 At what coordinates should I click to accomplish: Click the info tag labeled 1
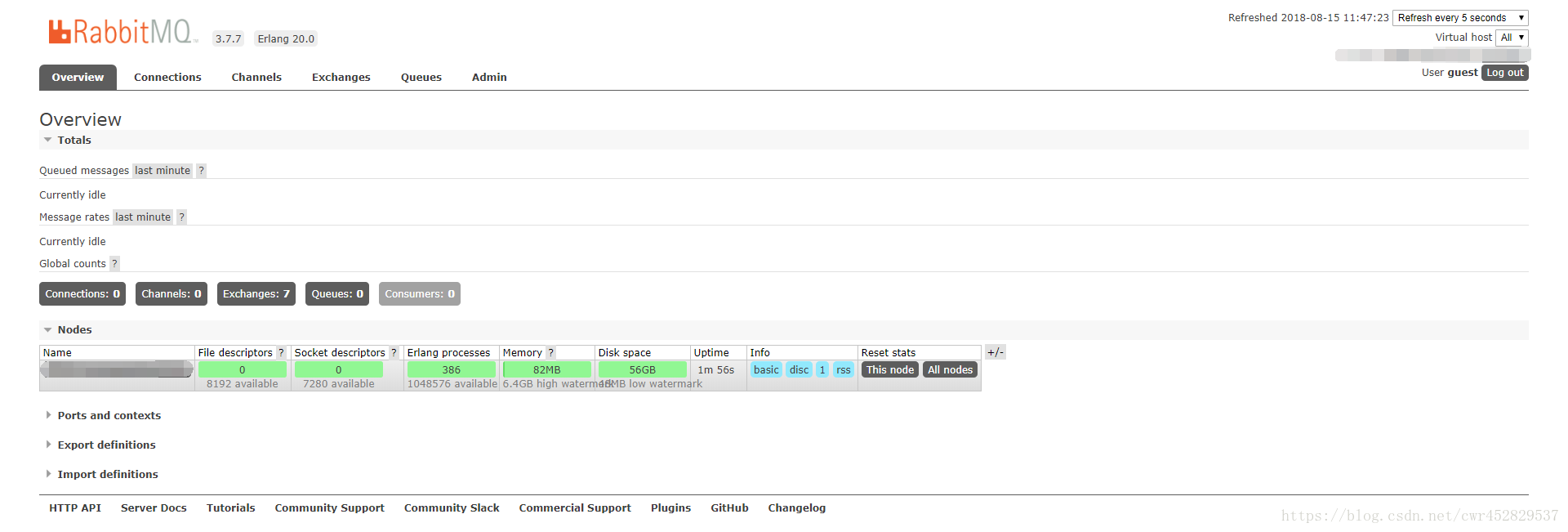(x=822, y=370)
